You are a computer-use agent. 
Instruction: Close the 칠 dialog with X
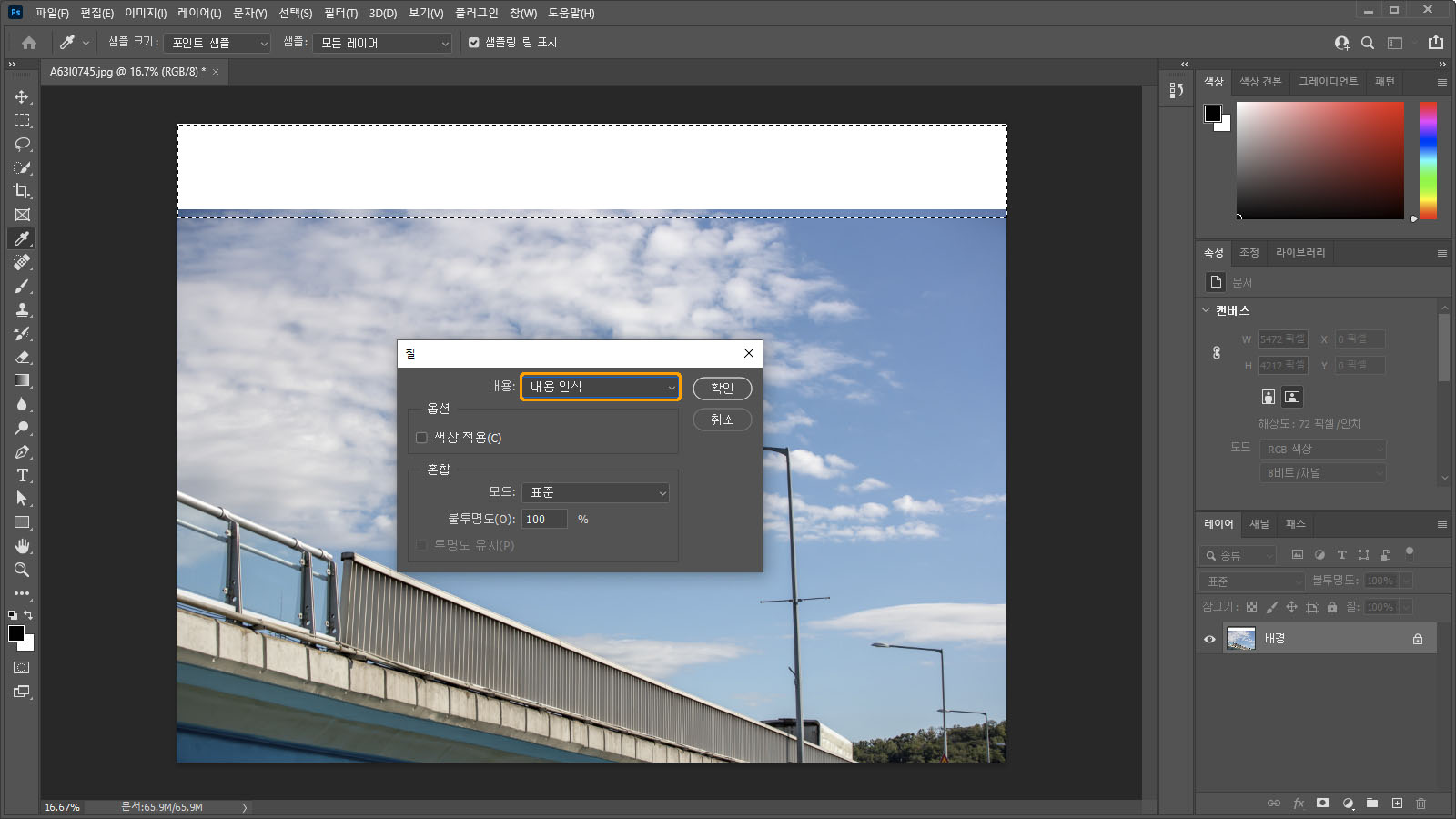pos(748,353)
